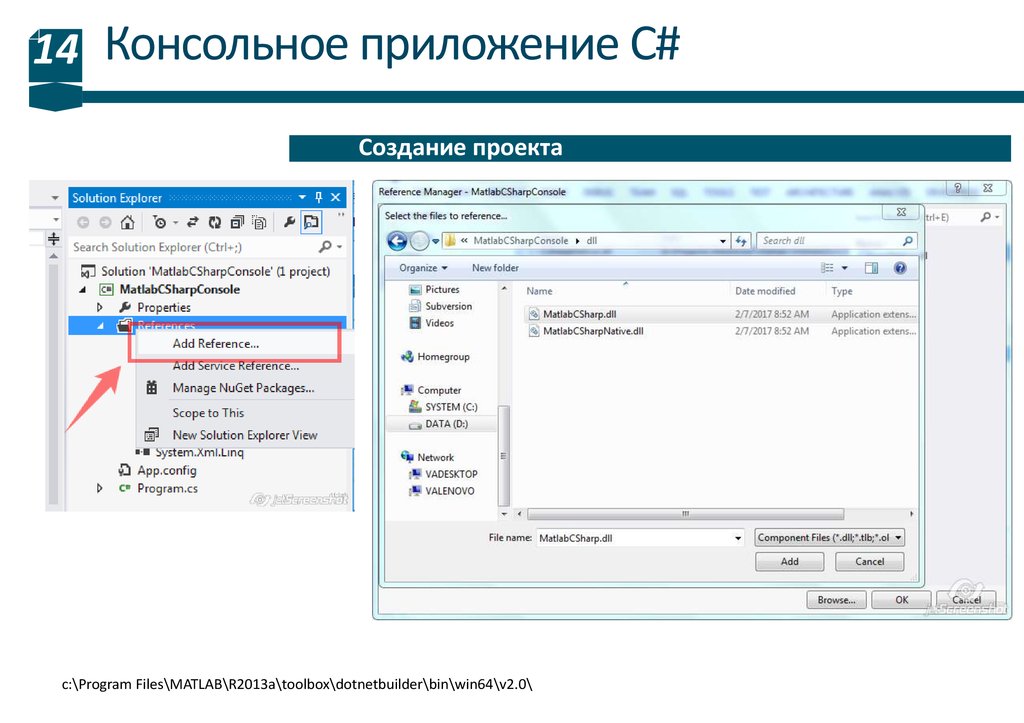Open help with the blue question icon
The width and height of the screenshot is (1024, 723).
[x=899, y=268]
